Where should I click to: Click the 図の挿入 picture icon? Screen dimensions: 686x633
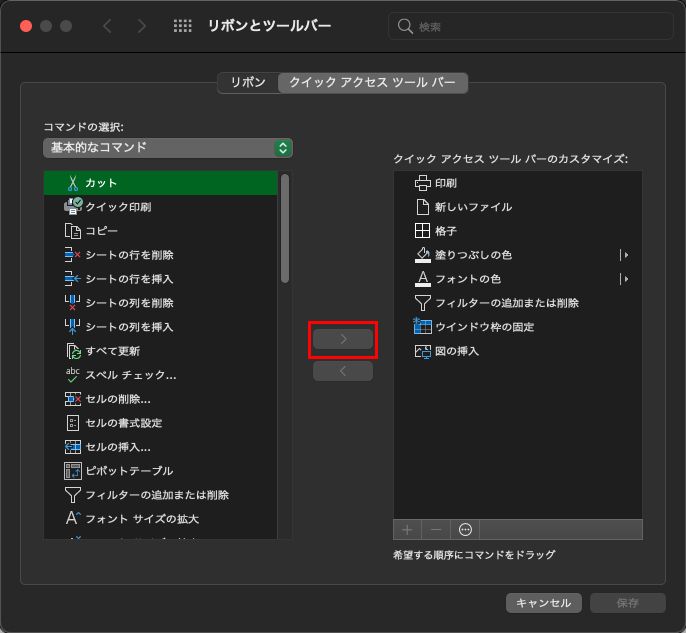pyautogui.click(x=422, y=351)
